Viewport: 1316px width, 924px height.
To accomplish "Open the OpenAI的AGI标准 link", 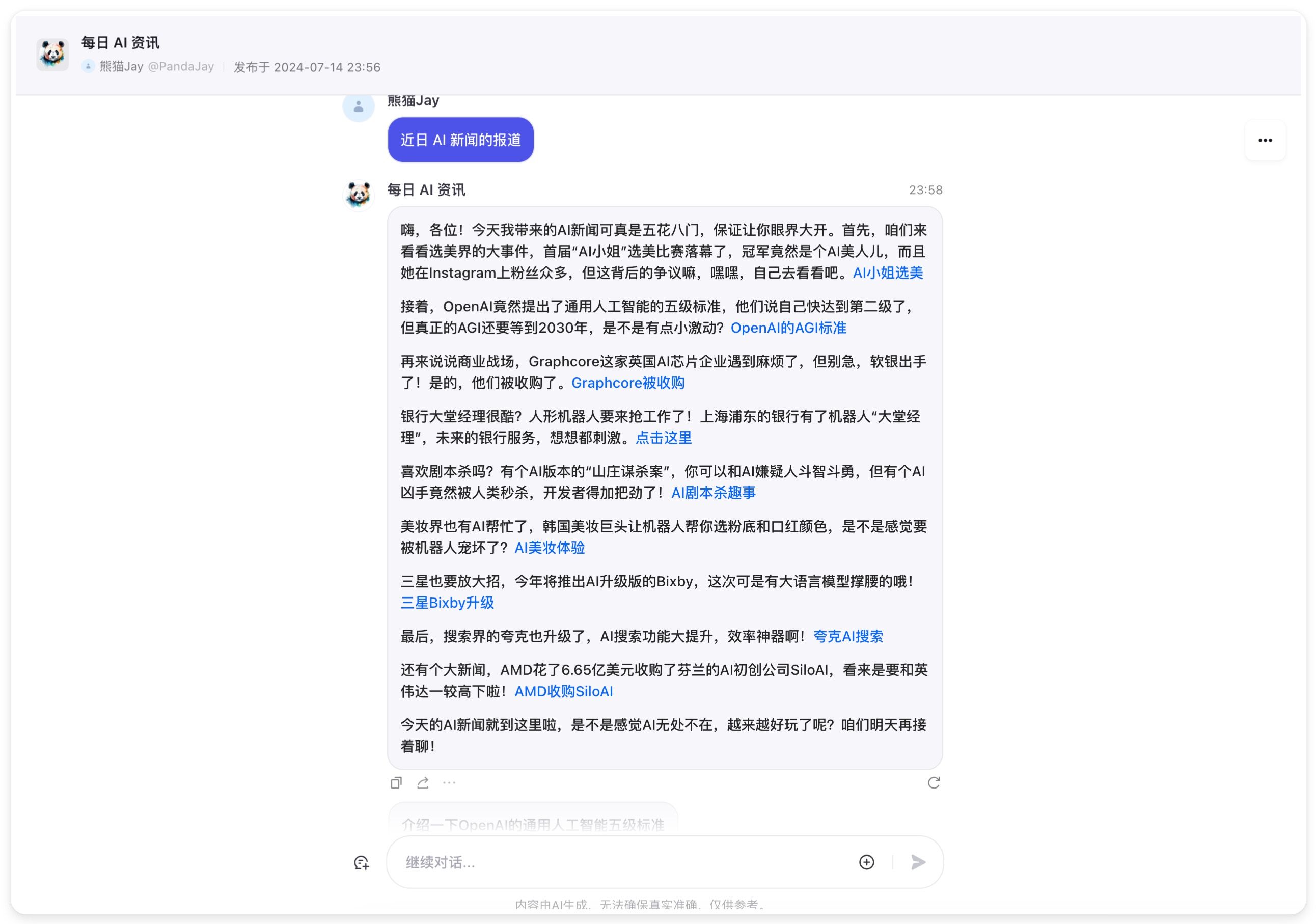I will coord(788,328).
